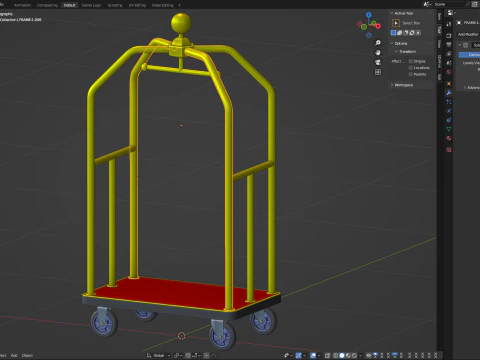Open the Active Tool properties tab icon
The width and height of the screenshot is (480, 360).
pos(449,24)
